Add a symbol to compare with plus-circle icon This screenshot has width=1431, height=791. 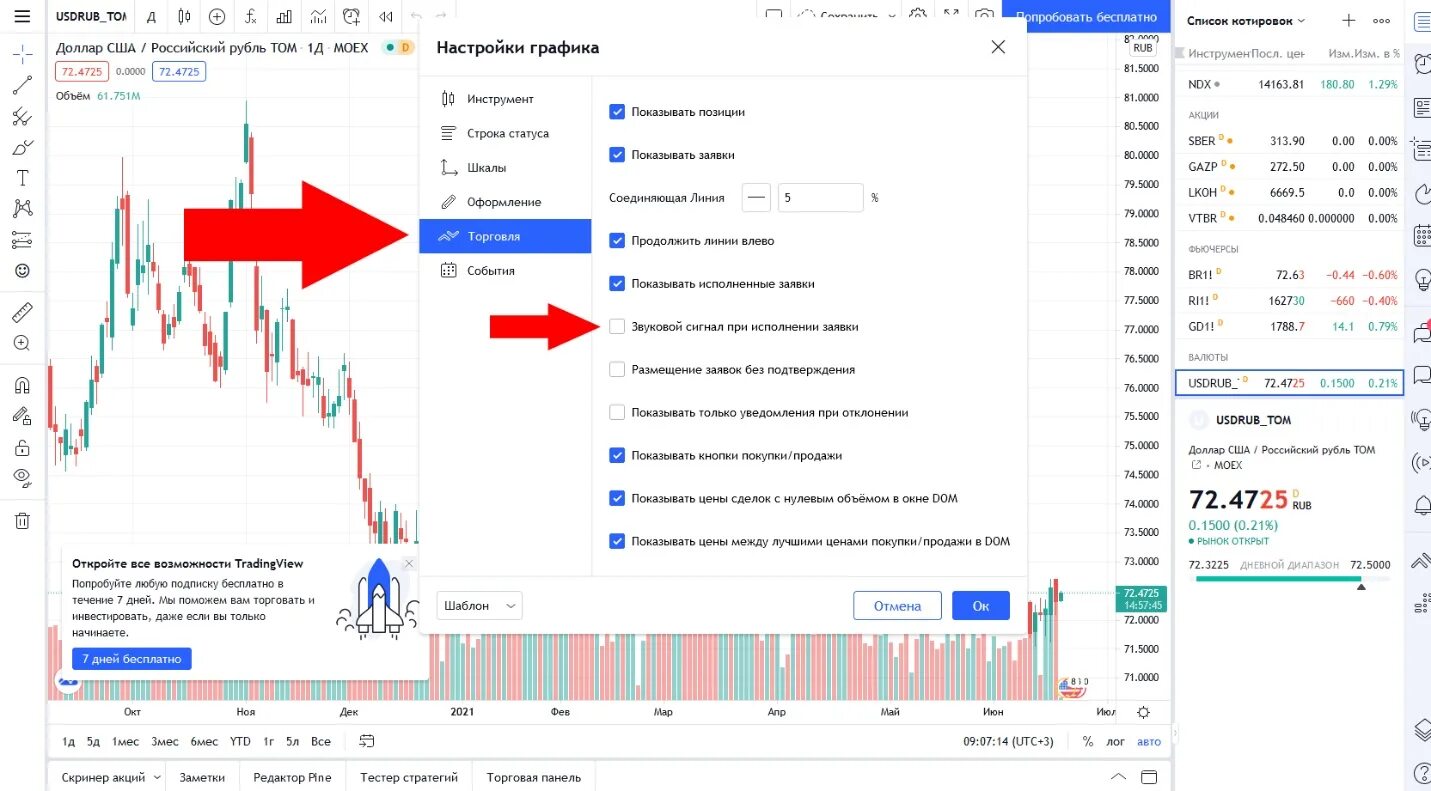pos(217,17)
